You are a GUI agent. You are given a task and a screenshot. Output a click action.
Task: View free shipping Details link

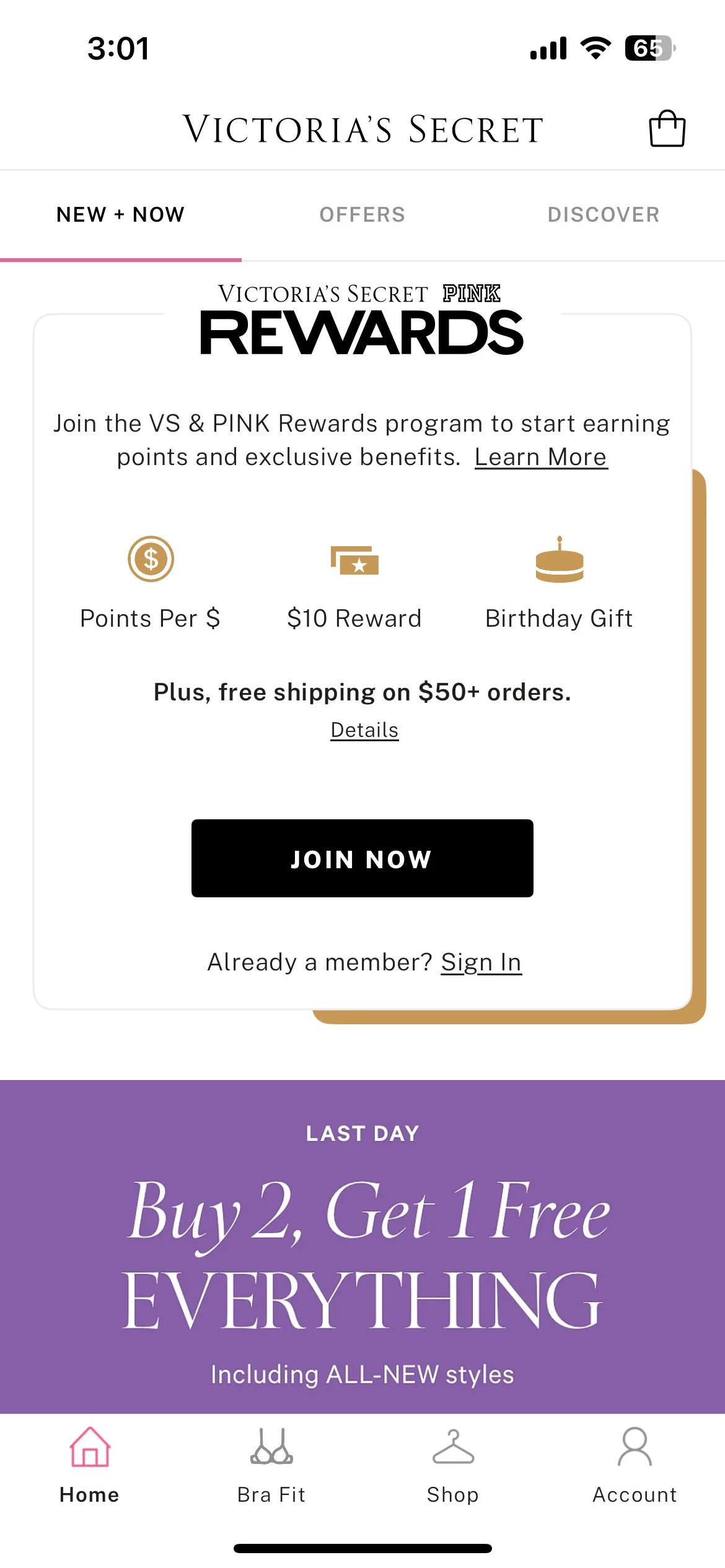[x=364, y=730]
